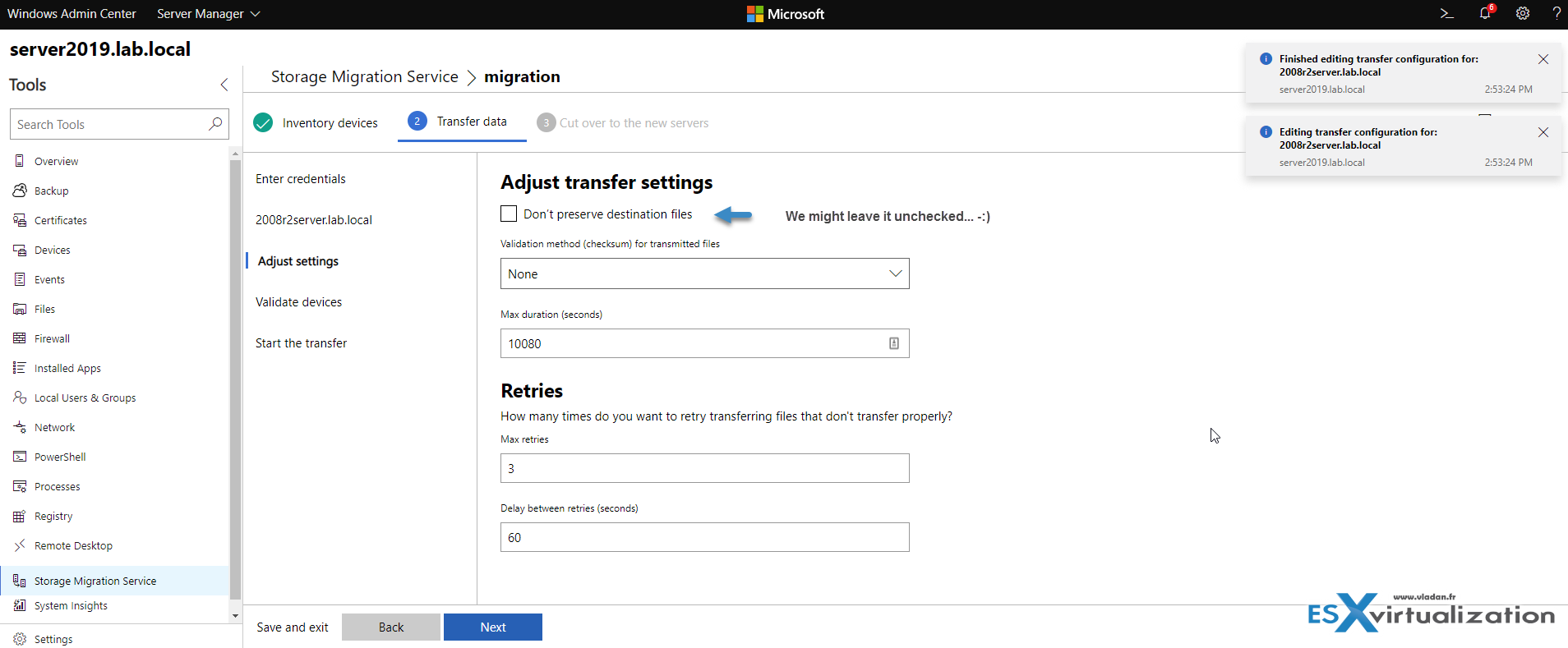Image resolution: width=1568 pixels, height=648 pixels.
Task: Open Files tool icon
Action: click(x=20, y=309)
